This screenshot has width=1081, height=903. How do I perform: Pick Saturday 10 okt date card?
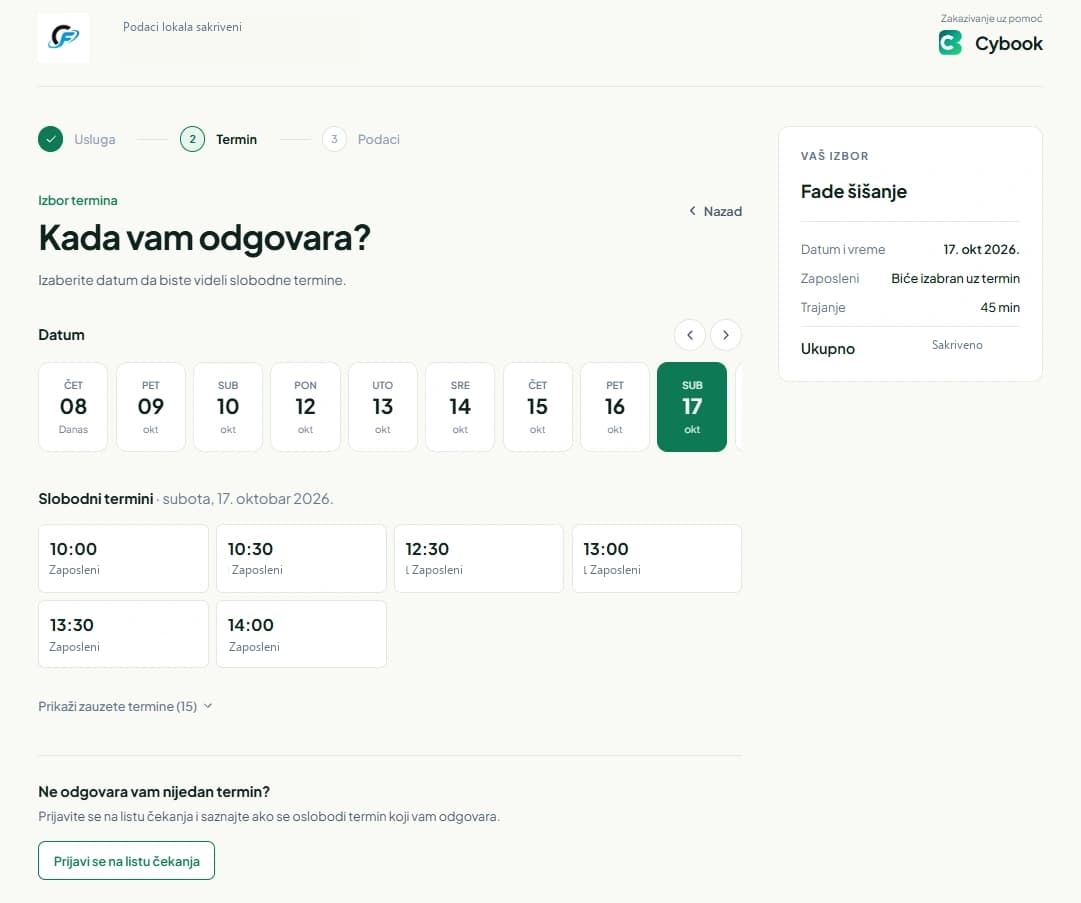pos(228,407)
